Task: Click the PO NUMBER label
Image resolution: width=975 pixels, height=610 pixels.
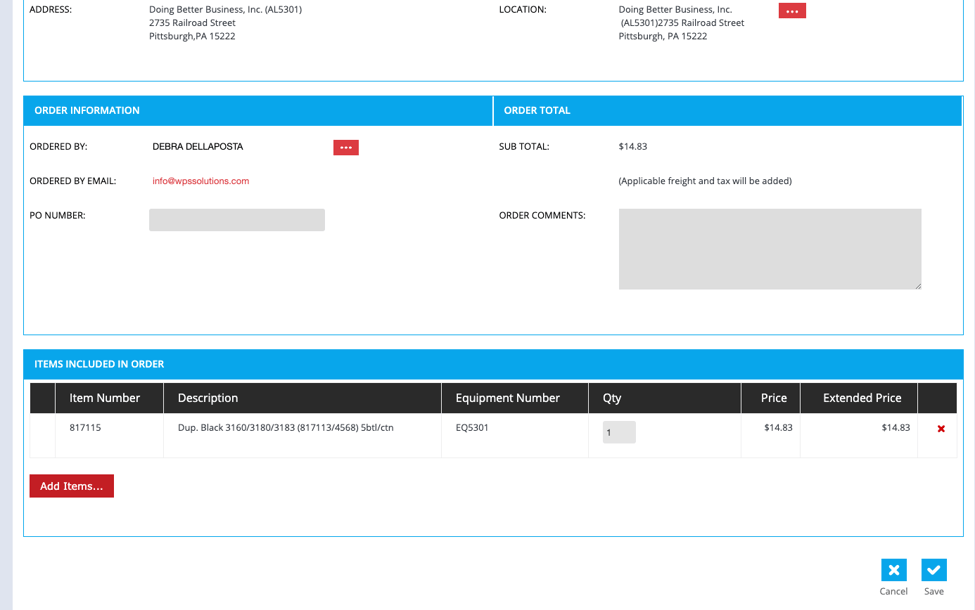Action: pos(57,215)
